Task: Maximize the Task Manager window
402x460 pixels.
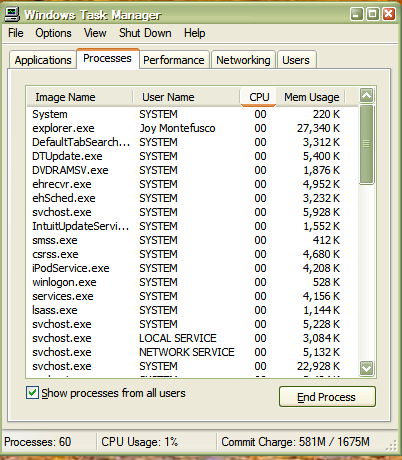Action: pyautogui.click(x=373, y=14)
